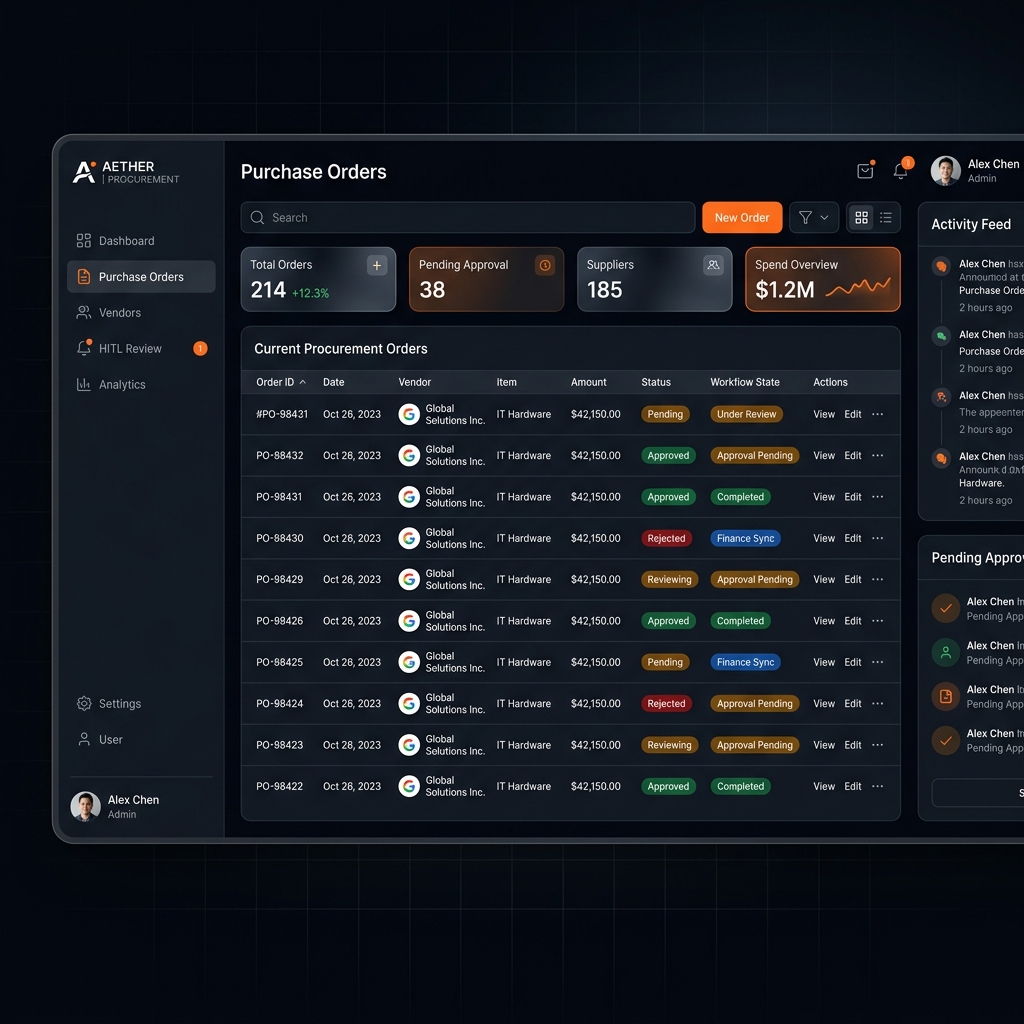Click the magnifier icon in search bar
This screenshot has height=1024, width=1024.
[257, 217]
